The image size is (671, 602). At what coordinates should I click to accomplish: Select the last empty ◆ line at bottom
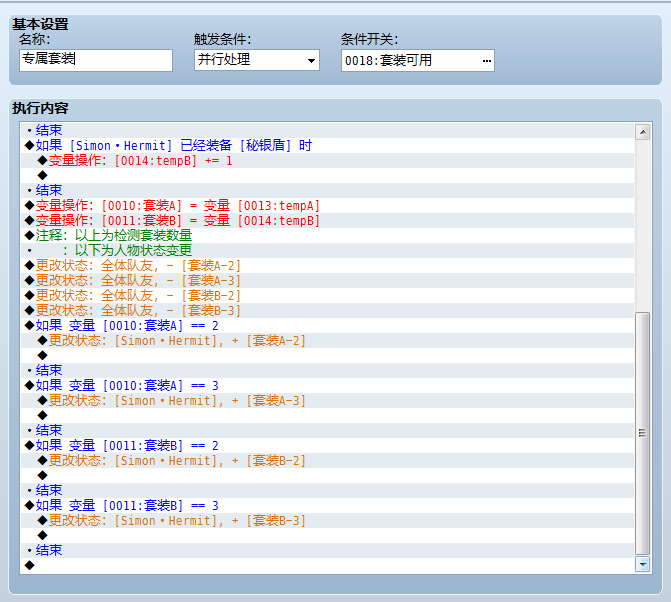point(327,565)
